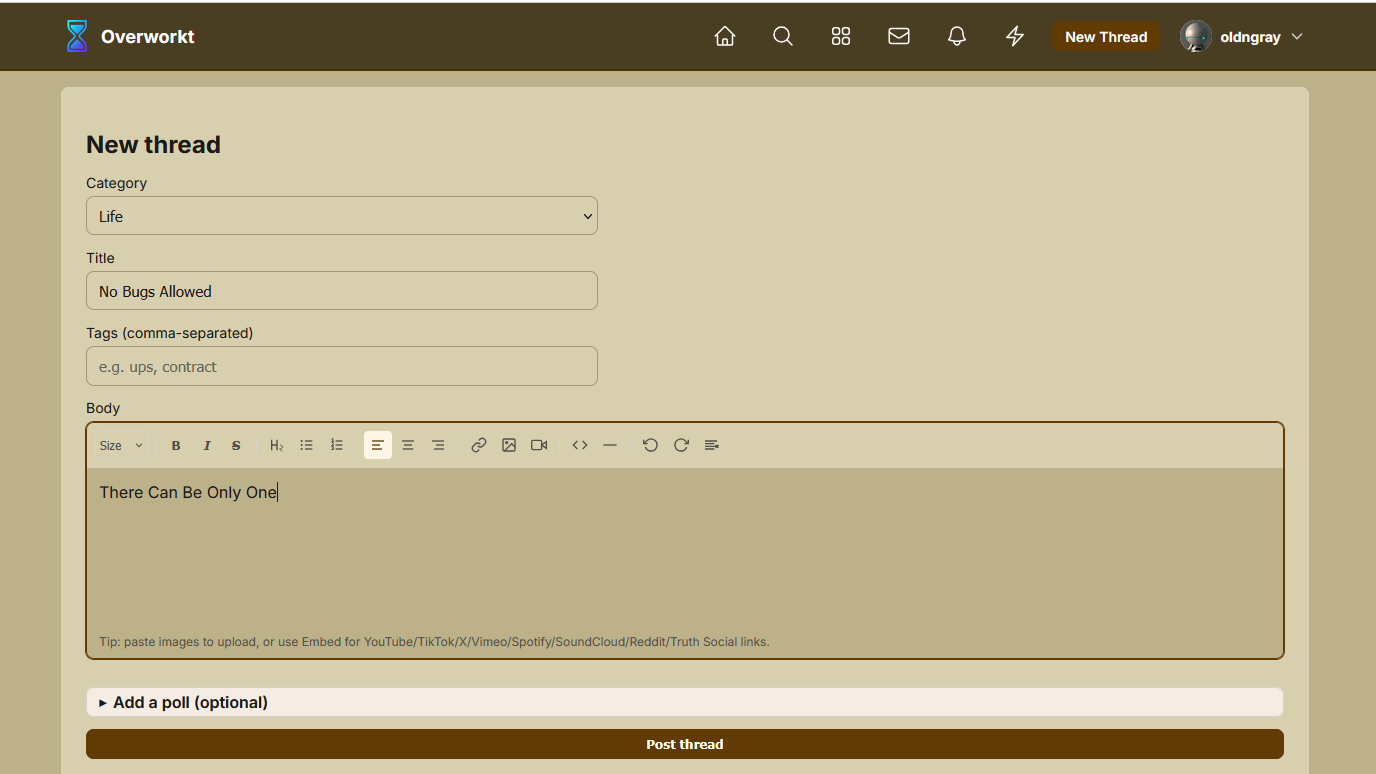Undo the last edit
The image size is (1376, 774).
pyautogui.click(x=650, y=445)
